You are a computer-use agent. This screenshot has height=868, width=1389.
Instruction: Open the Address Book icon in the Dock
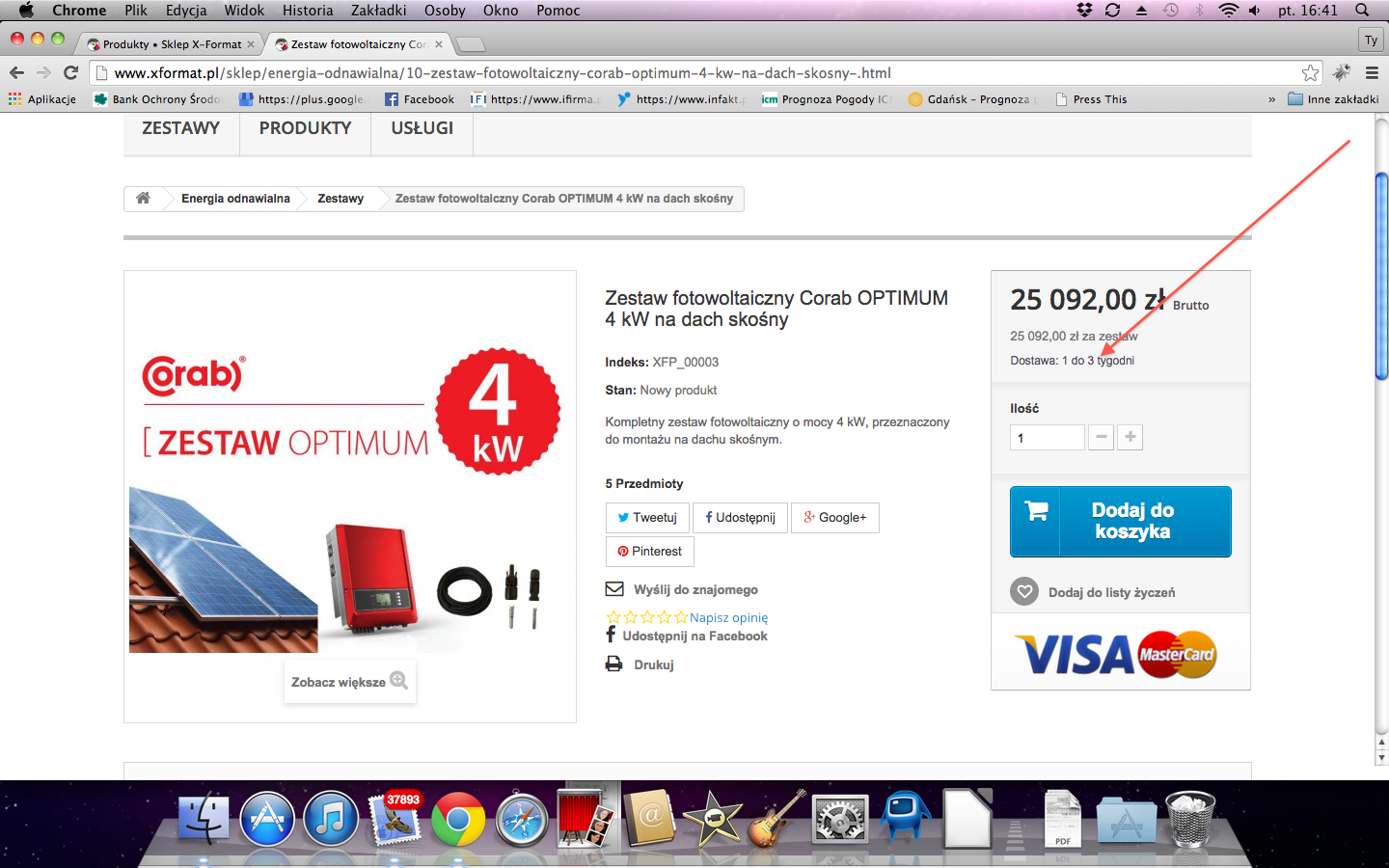point(649,819)
